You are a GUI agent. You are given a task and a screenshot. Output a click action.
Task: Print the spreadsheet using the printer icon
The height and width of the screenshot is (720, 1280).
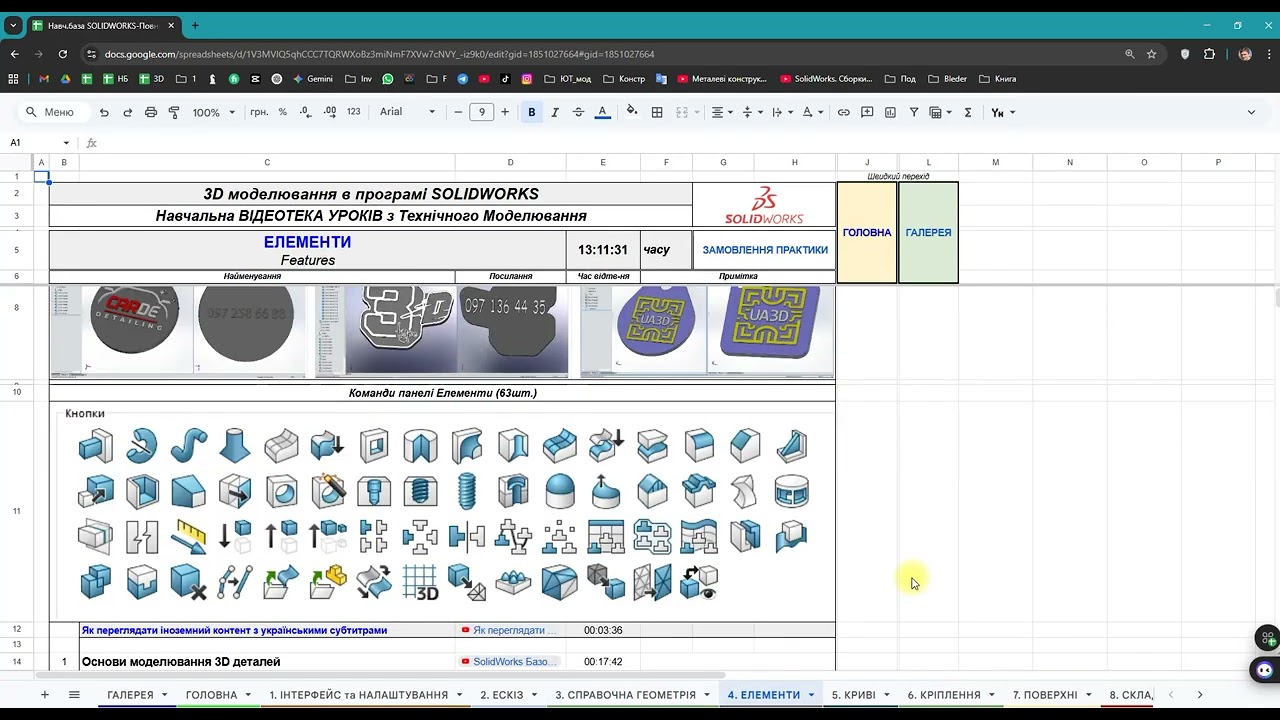[x=151, y=113]
